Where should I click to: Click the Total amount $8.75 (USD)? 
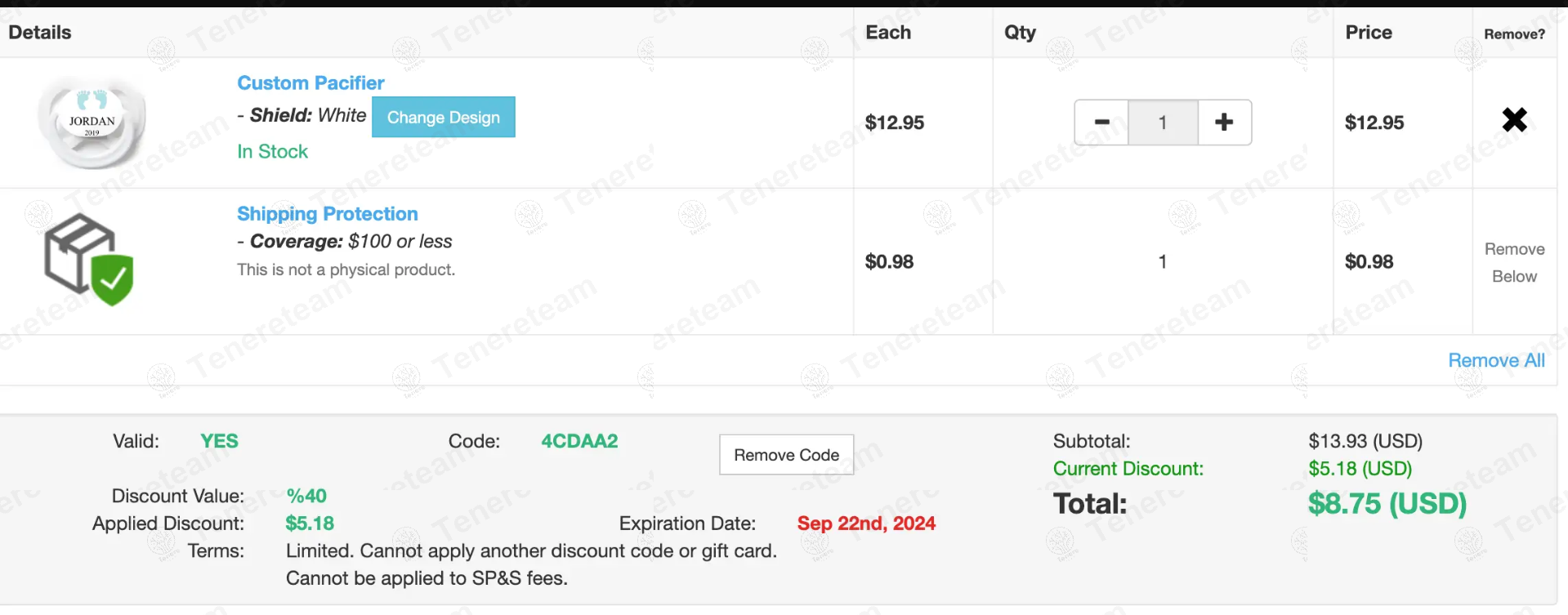(x=1387, y=503)
